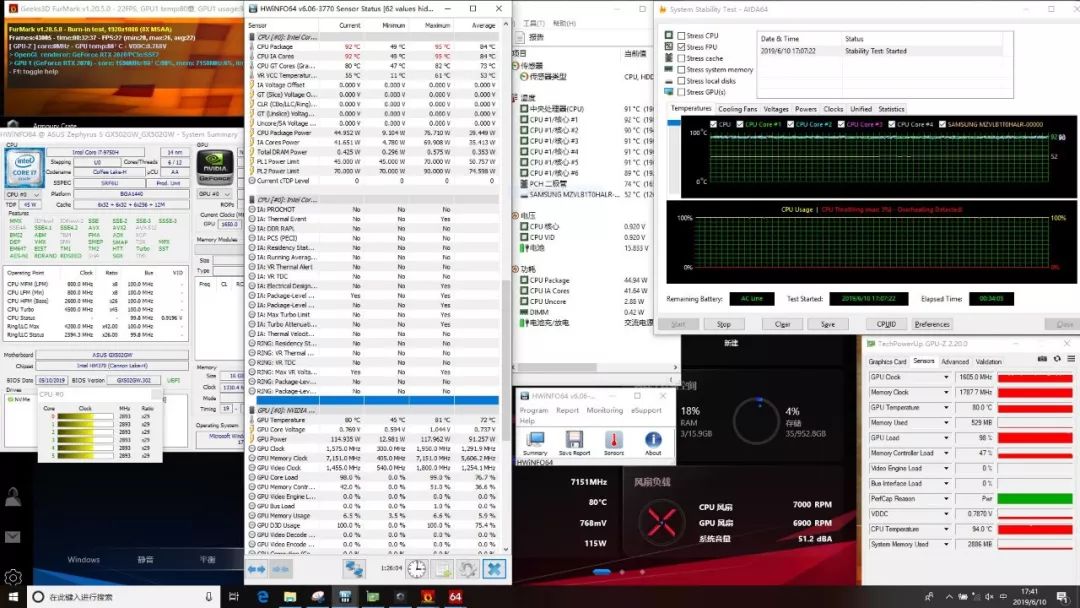The image size is (1080, 608).
Task: Uncheck the Stress FPU checkbox
Action: point(682,47)
